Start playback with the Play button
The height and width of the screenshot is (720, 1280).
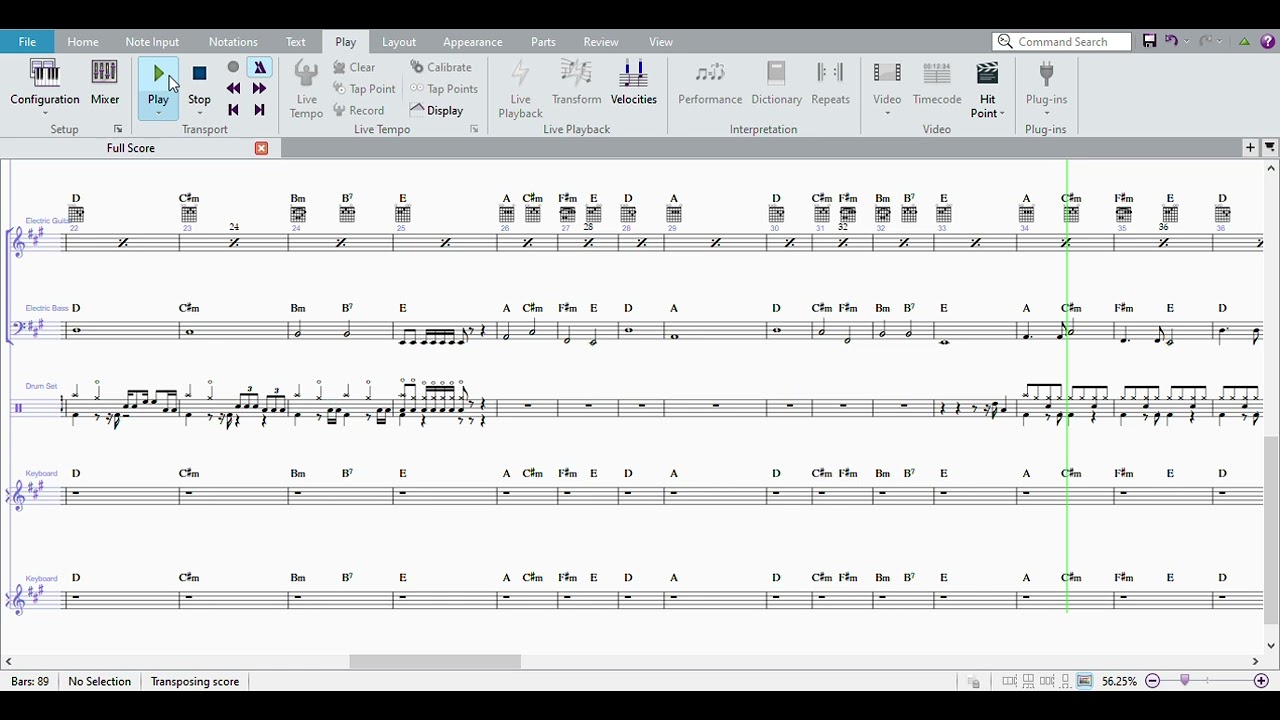(158, 83)
